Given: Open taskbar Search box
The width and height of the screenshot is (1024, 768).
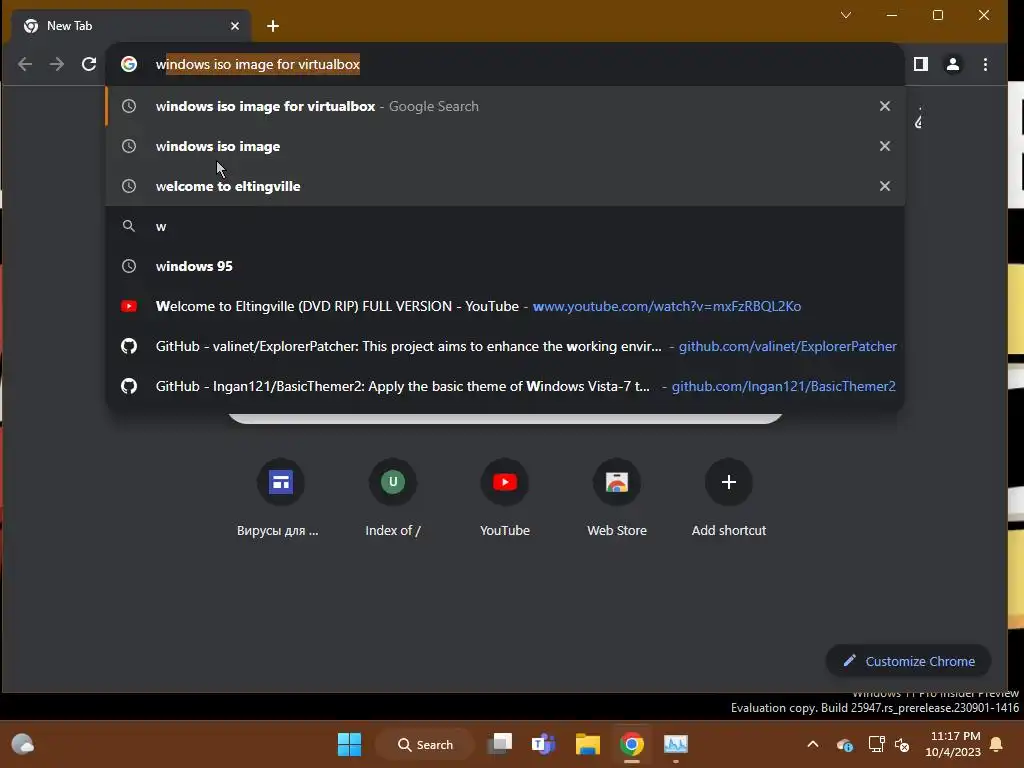Looking at the screenshot, I should pos(425,744).
